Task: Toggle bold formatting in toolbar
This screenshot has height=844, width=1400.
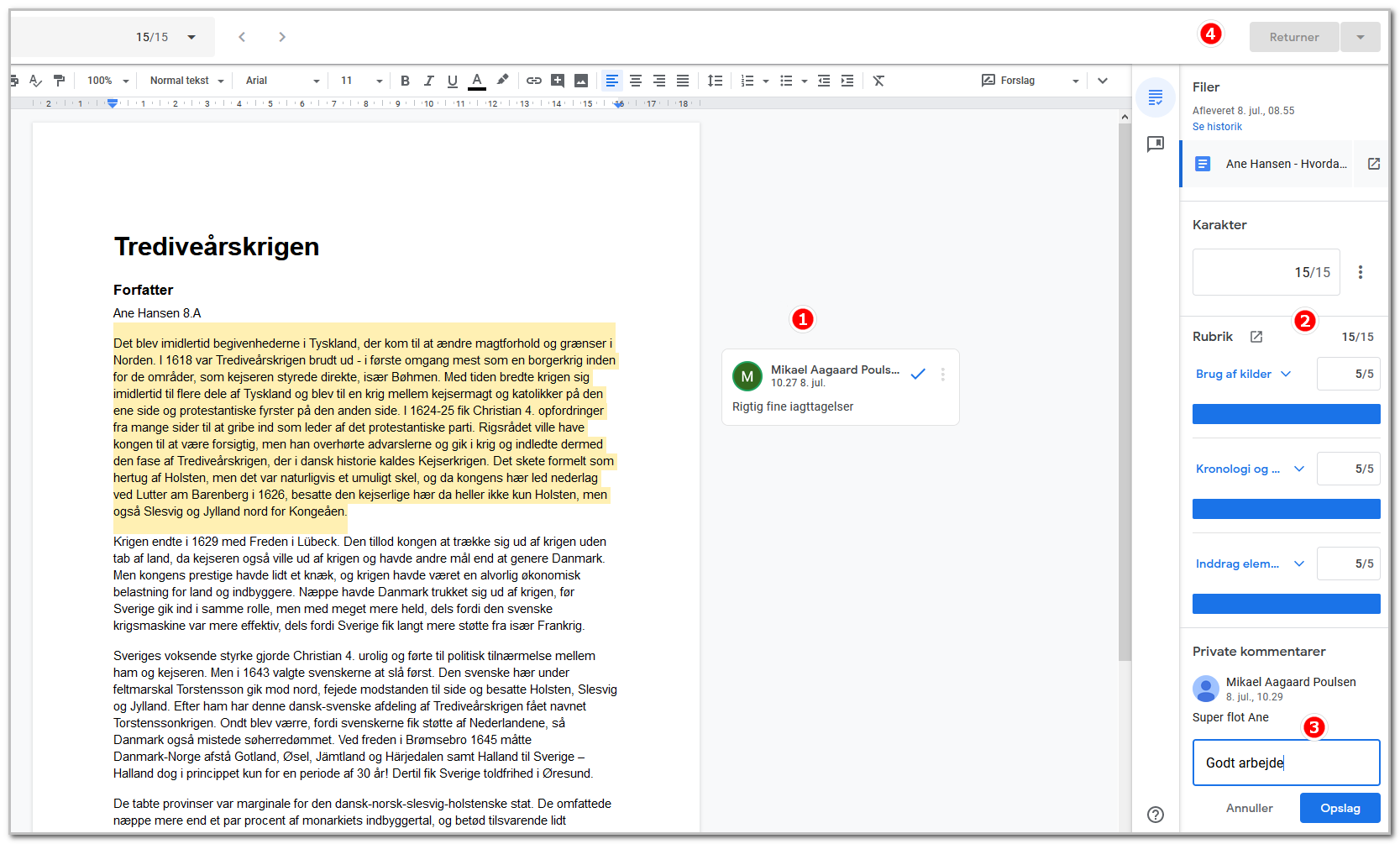Action: click(x=405, y=81)
